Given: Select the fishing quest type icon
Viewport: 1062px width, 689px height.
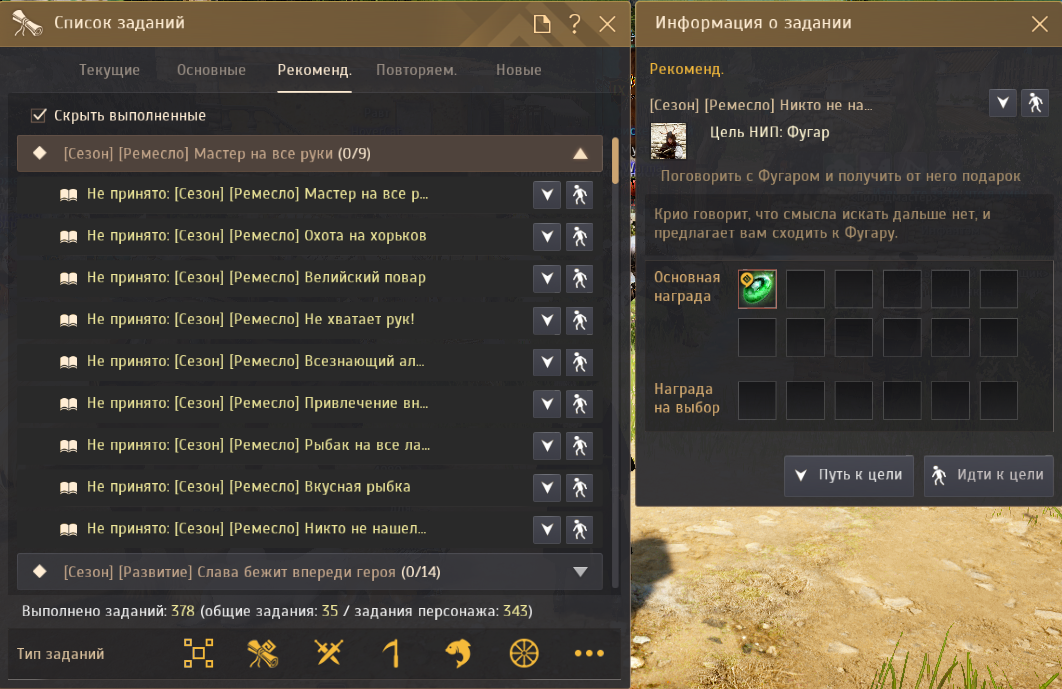Looking at the screenshot, I should [459, 653].
